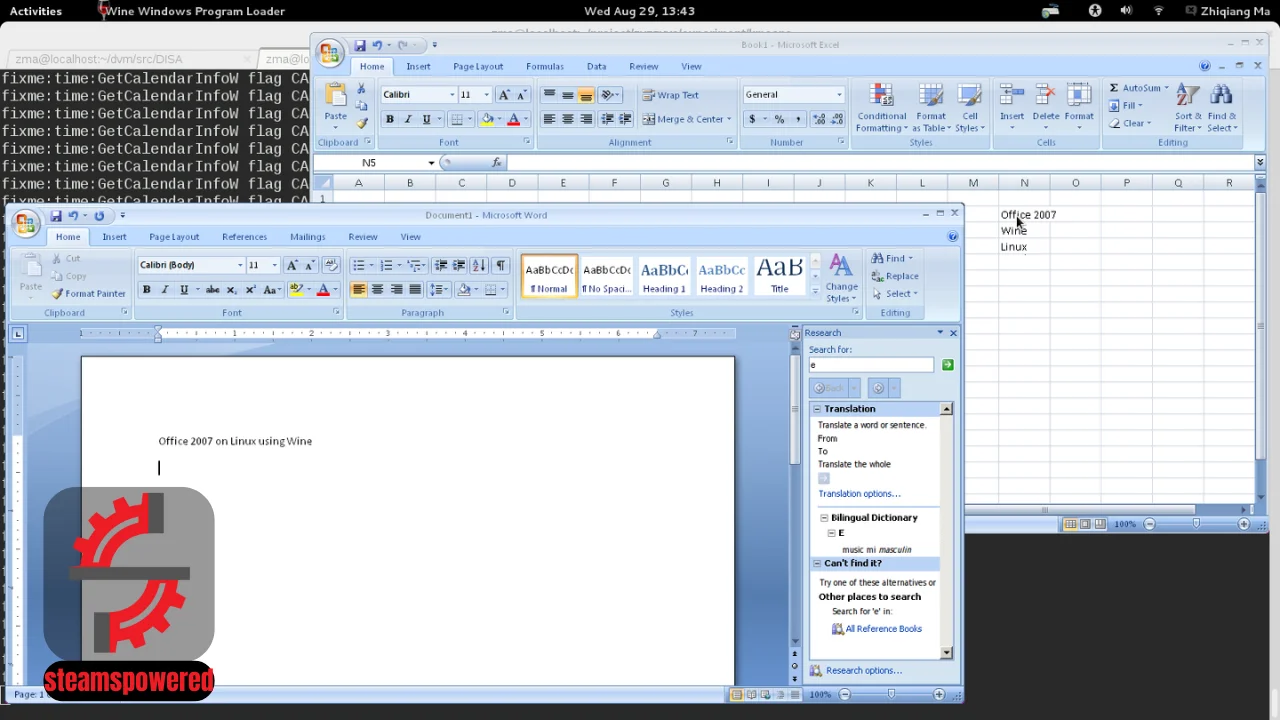
Task: Open Word's Page Layout tab
Action: point(174,237)
